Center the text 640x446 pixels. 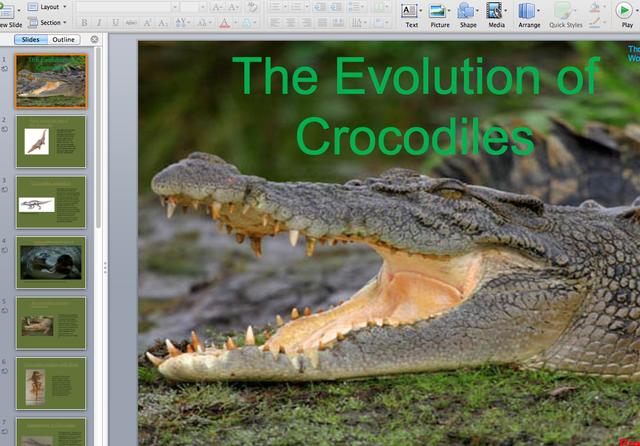point(291,22)
